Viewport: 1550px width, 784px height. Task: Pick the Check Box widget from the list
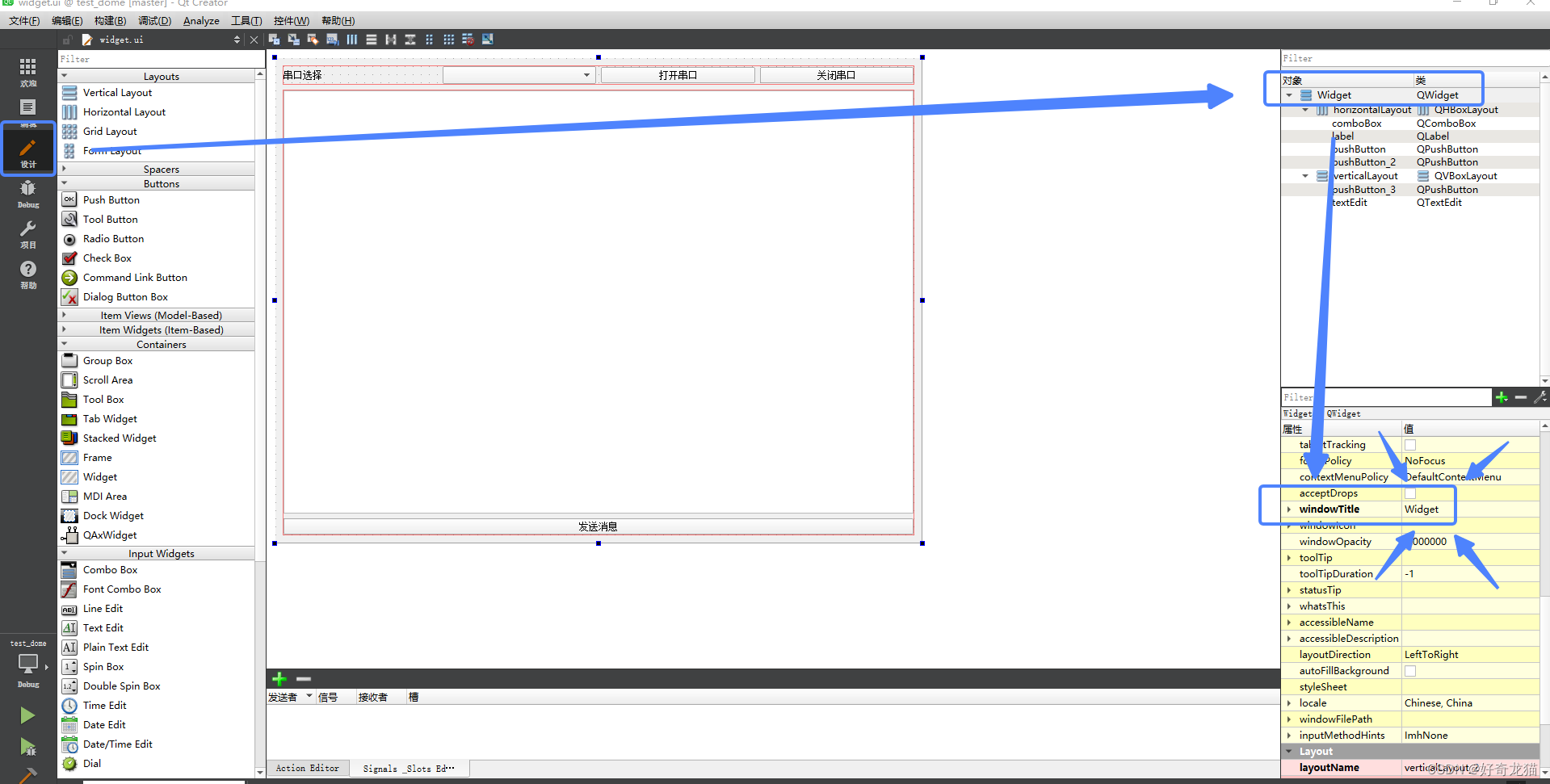point(107,258)
